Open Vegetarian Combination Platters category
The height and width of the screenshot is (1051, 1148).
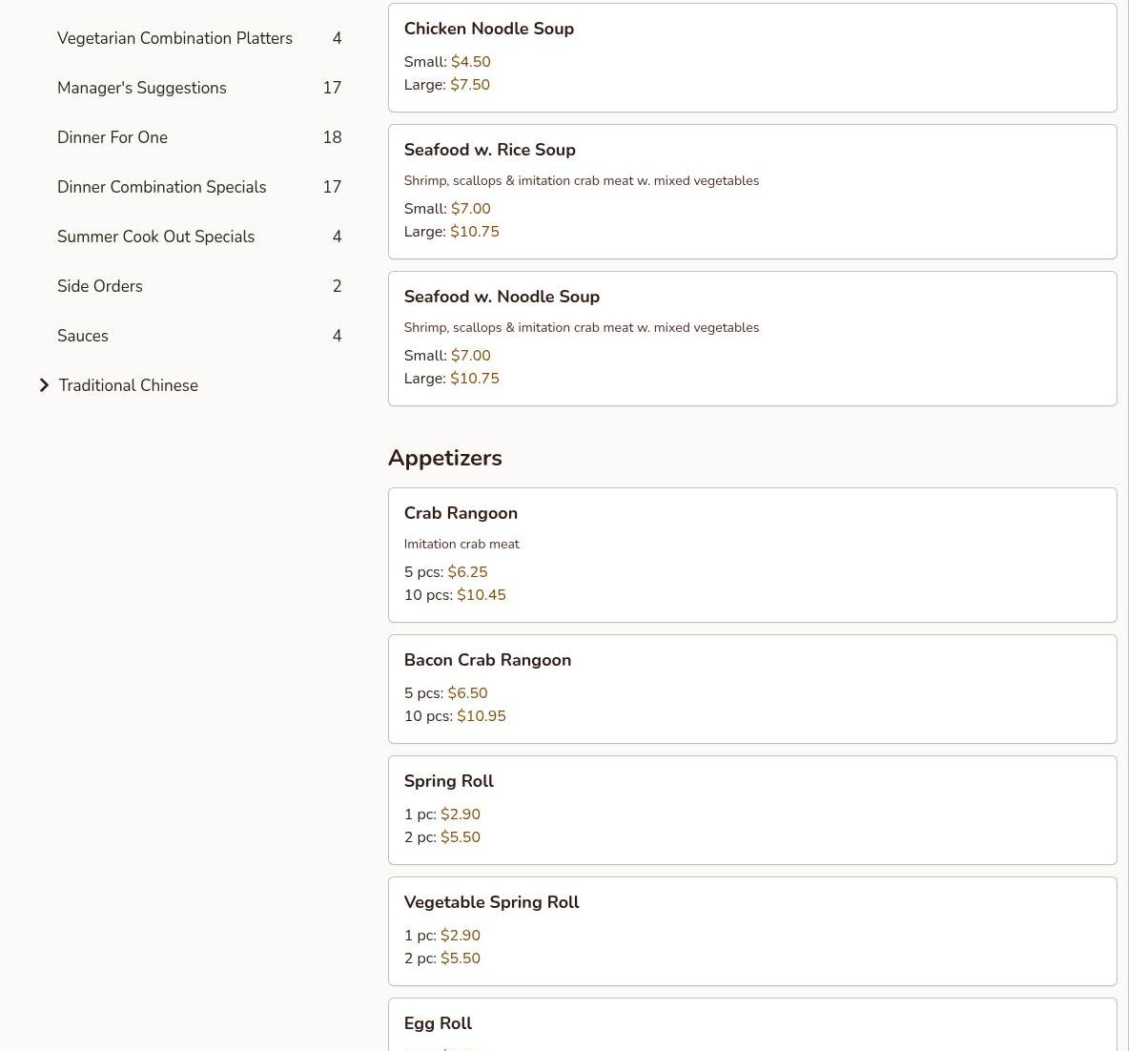(174, 38)
